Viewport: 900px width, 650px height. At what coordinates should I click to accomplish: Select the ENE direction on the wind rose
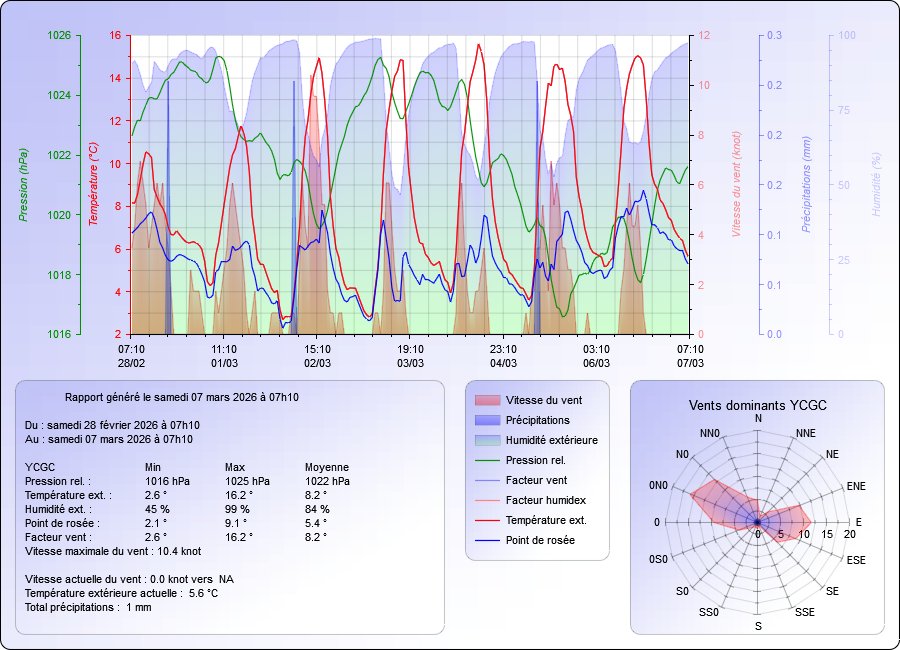pyautogui.click(x=856, y=486)
